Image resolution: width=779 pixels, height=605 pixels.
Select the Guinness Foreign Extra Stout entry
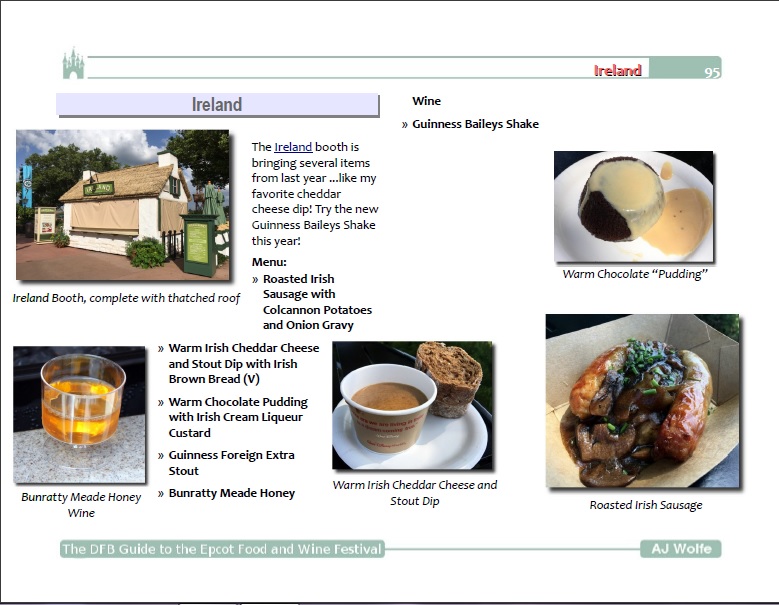231,463
